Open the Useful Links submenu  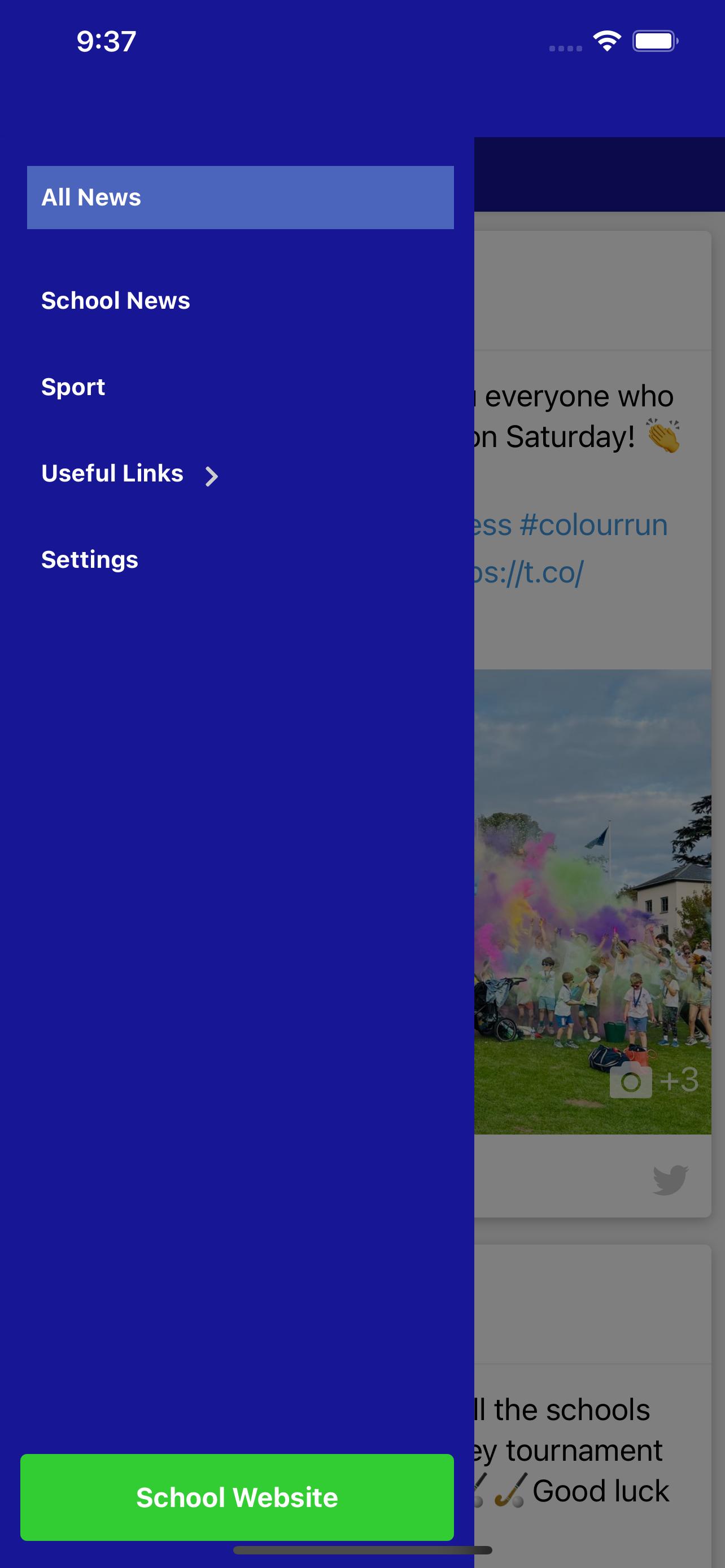112,474
